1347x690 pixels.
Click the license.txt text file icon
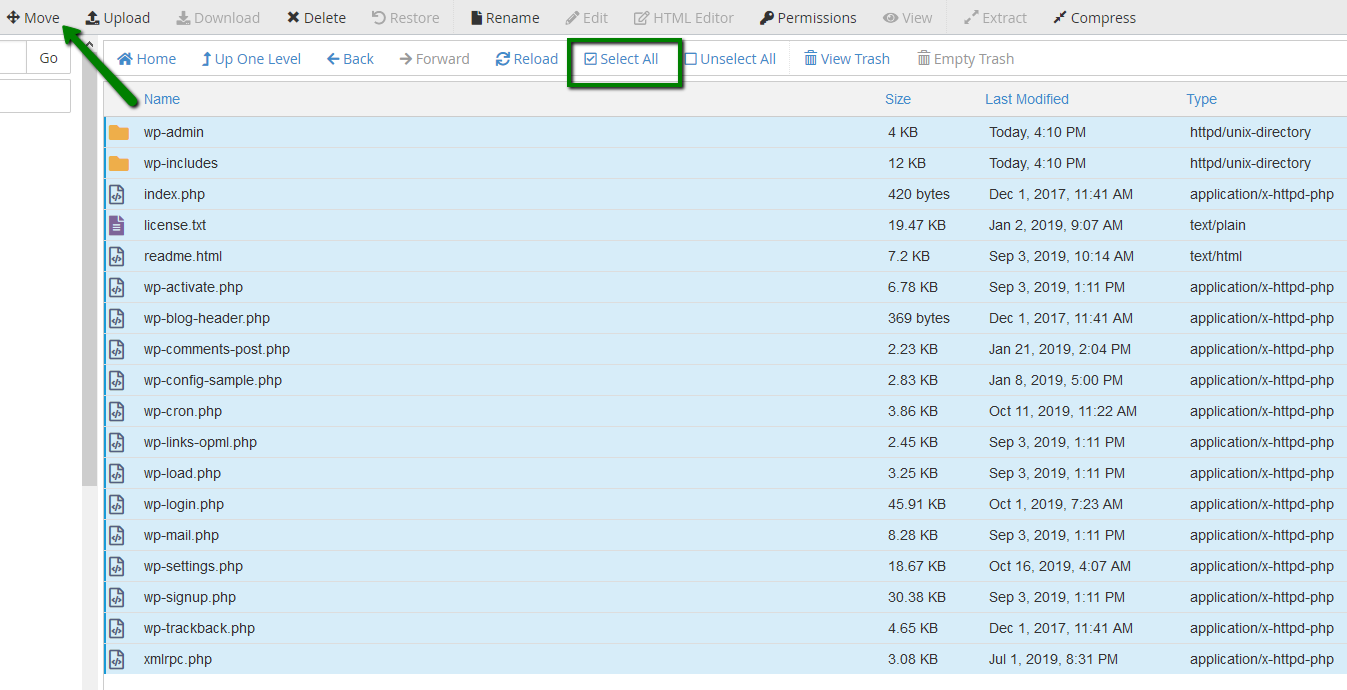pyautogui.click(x=117, y=225)
